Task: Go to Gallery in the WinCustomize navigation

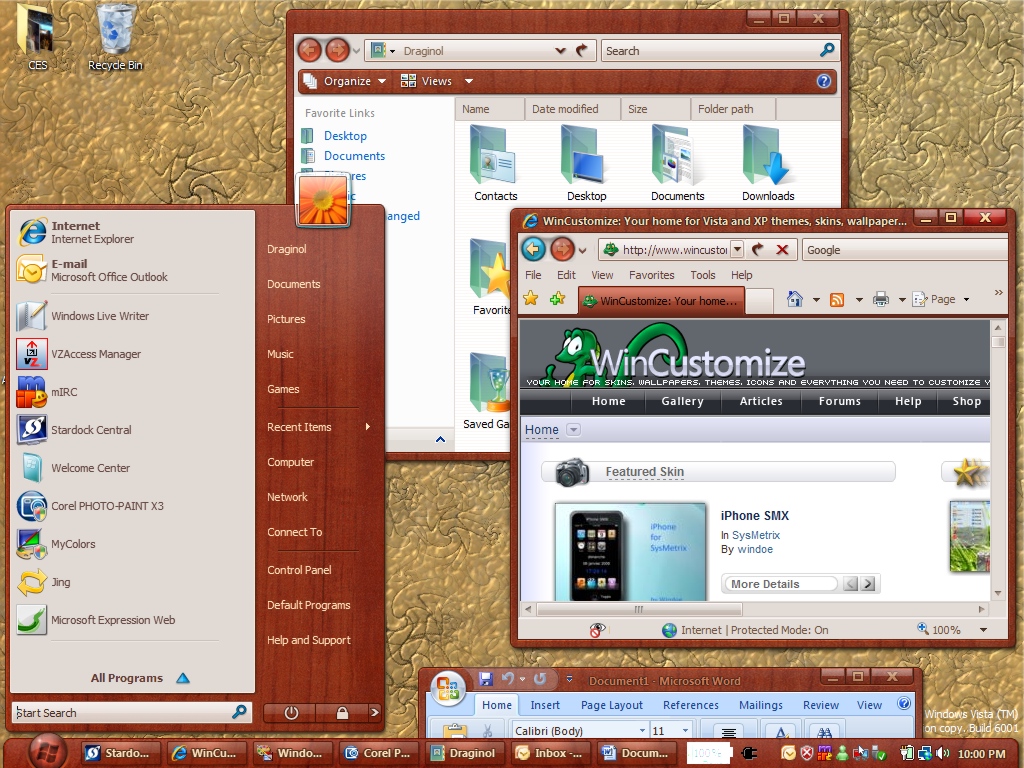Action: (682, 401)
